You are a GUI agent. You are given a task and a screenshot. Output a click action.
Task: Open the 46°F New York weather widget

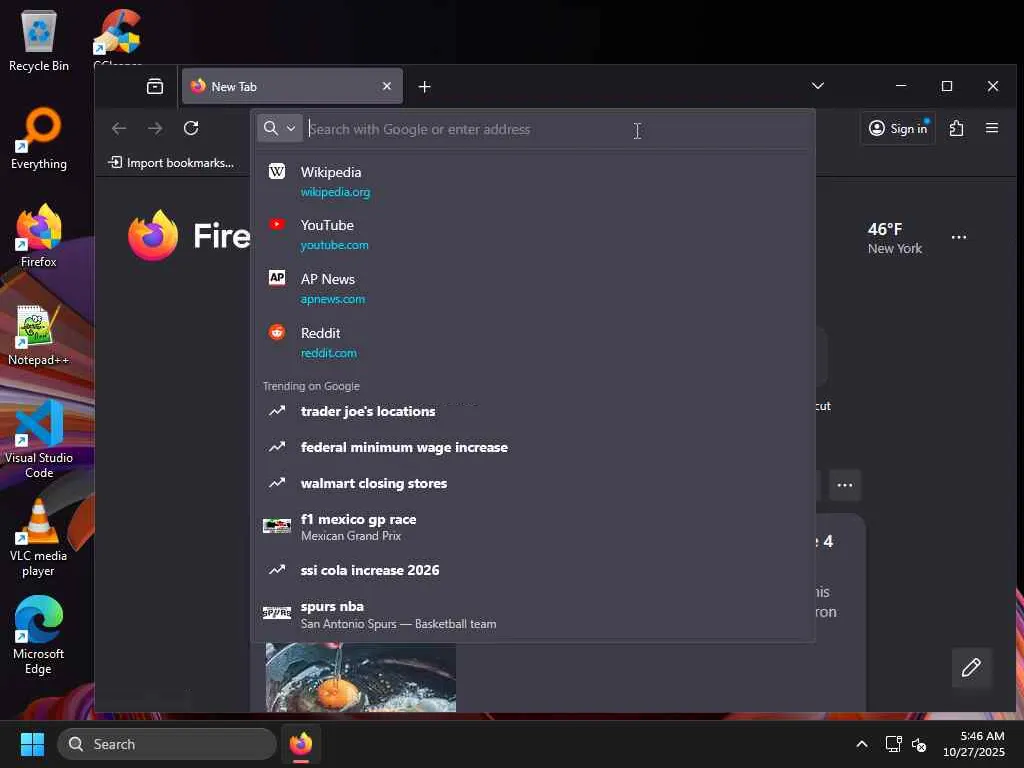[x=895, y=238]
